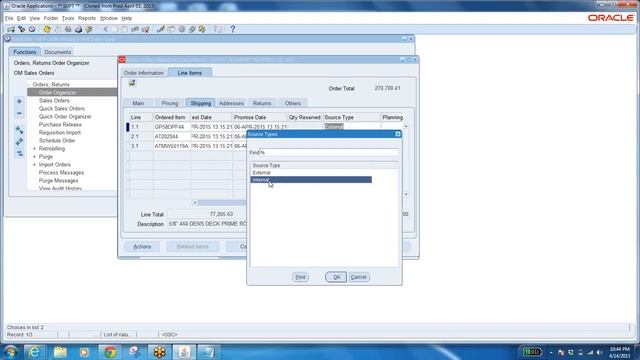Viewport: 640px width, 360px height.
Task: Open the Tools menu
Action: [x=68, y=18]
